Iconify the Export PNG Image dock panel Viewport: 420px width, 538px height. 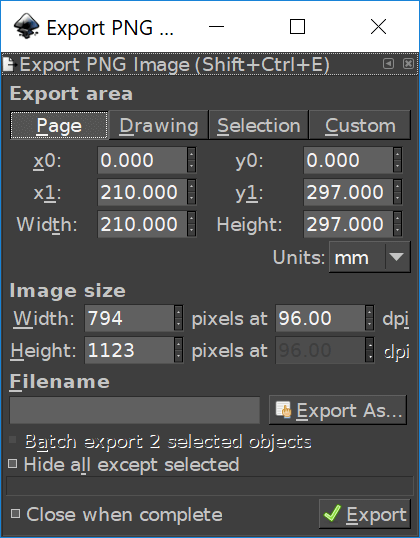click(388, 63)
